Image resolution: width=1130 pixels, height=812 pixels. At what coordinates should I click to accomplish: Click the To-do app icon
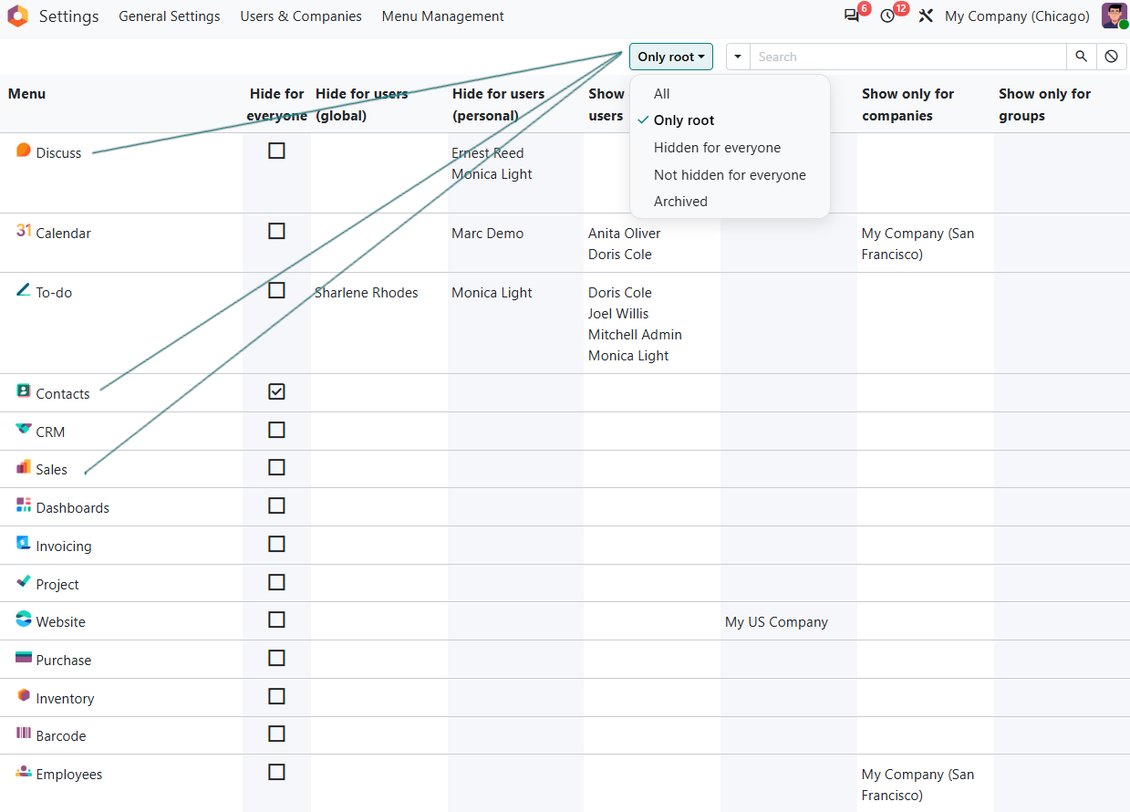[24, 290]
